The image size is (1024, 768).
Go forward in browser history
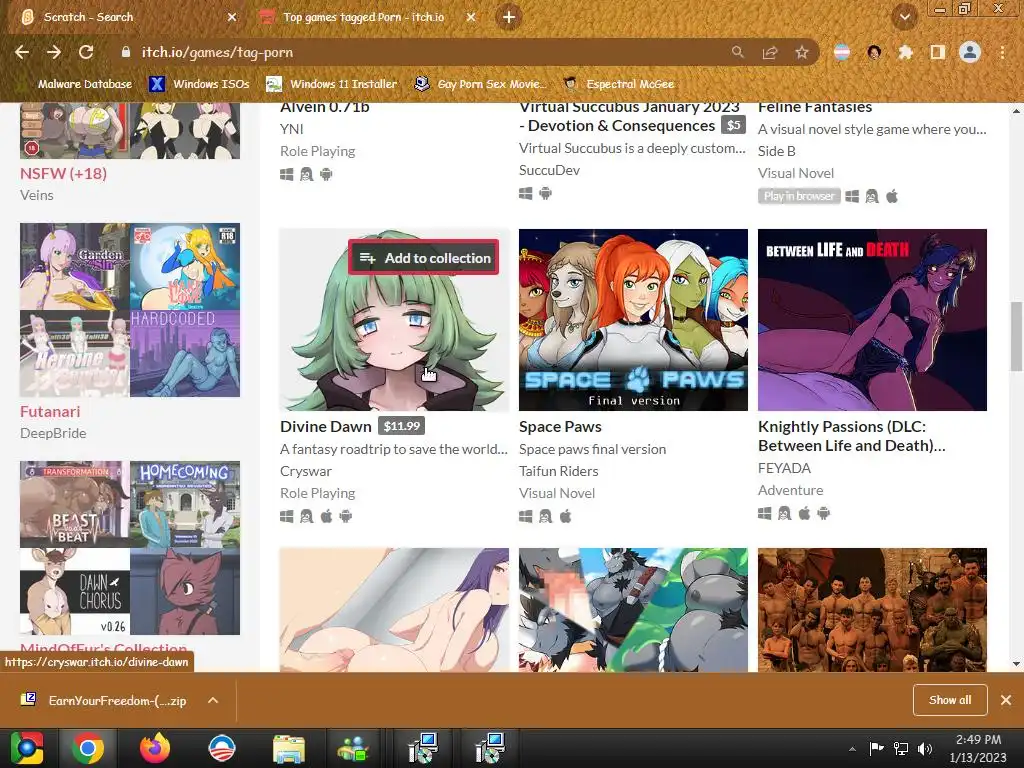pos(54,52)
